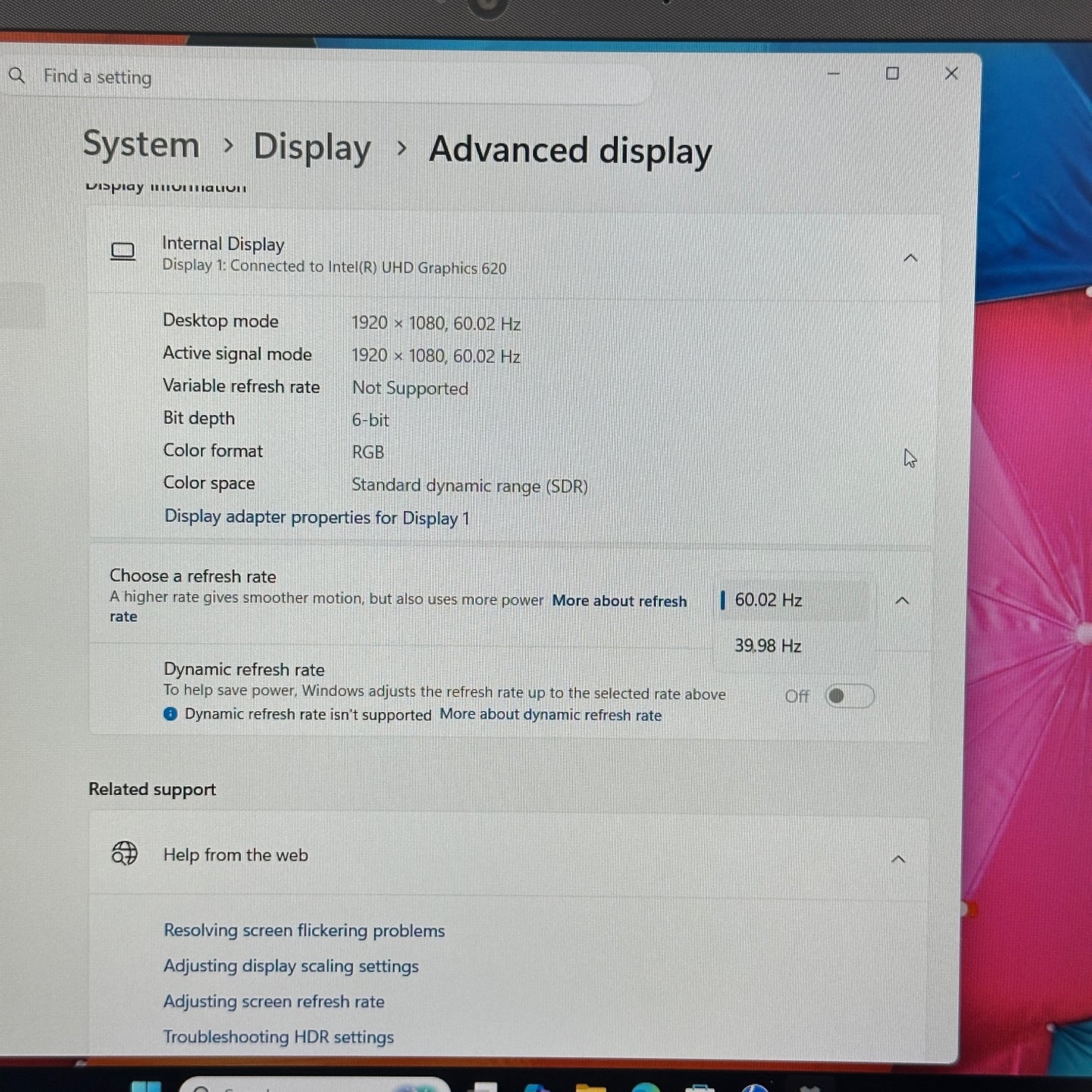Open Display adapter properties for Display 1
The width and height of the screenshot is (1092, 1092).
(x=317, y=518)
